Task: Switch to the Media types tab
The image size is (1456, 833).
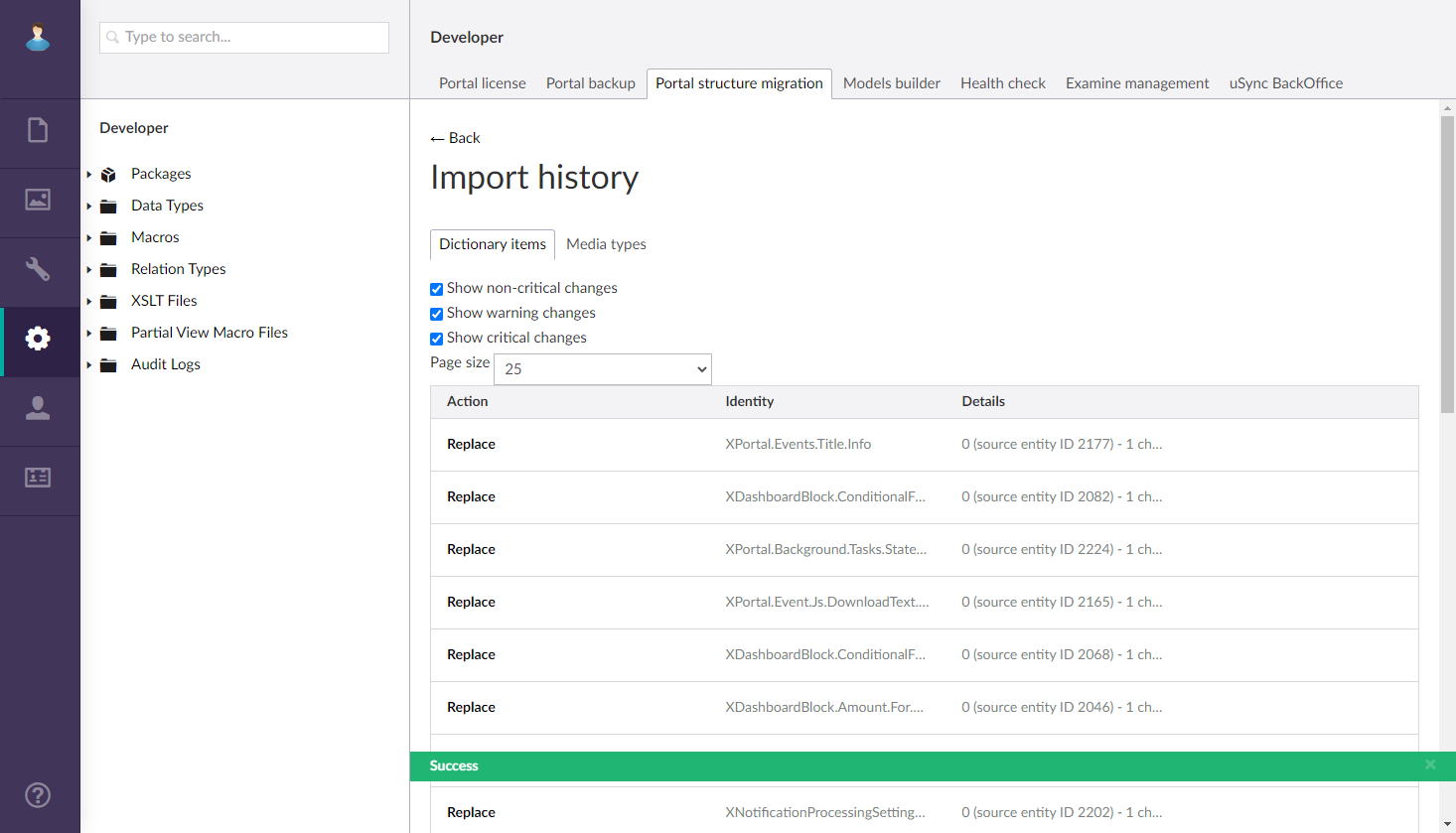Action: [606, 244]
